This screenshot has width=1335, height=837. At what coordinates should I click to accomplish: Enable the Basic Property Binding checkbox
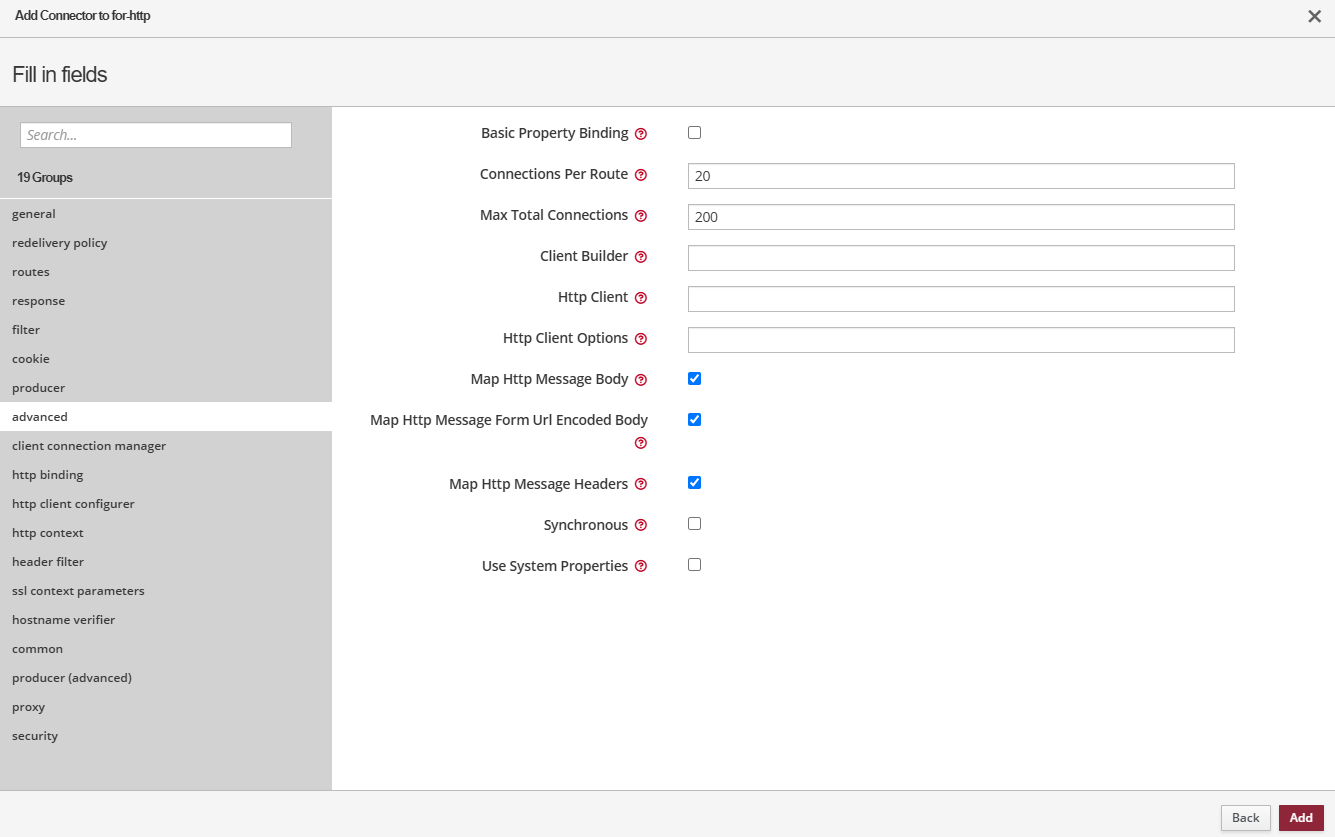point(695,133)
